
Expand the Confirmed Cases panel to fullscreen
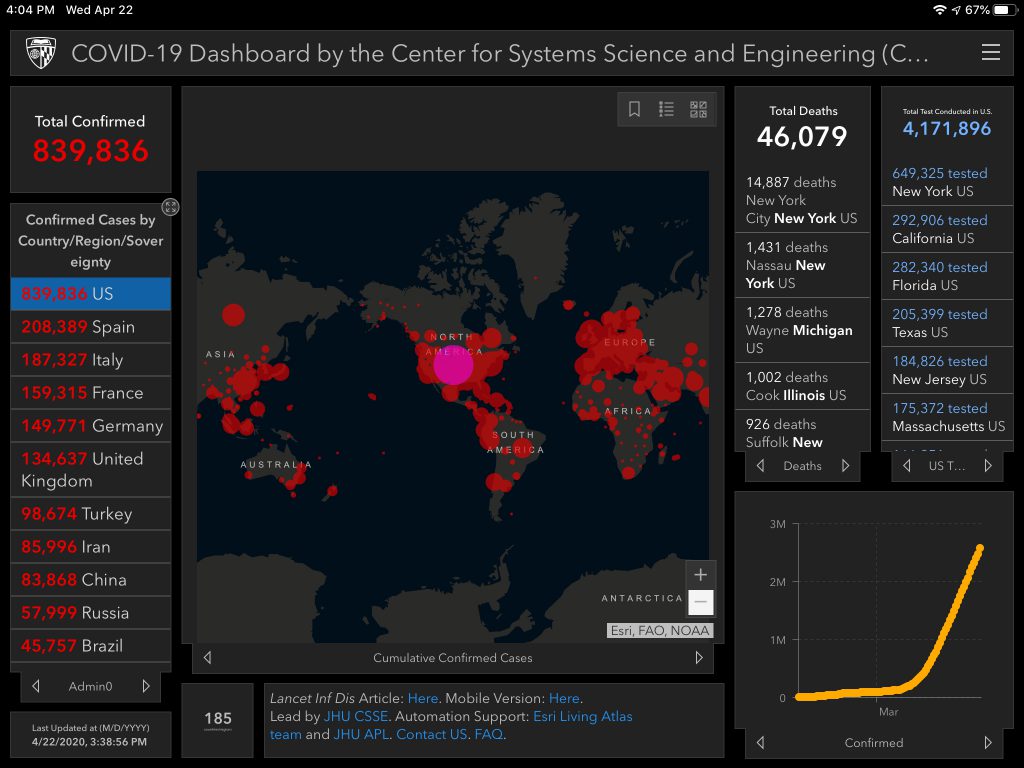[171, 207]
